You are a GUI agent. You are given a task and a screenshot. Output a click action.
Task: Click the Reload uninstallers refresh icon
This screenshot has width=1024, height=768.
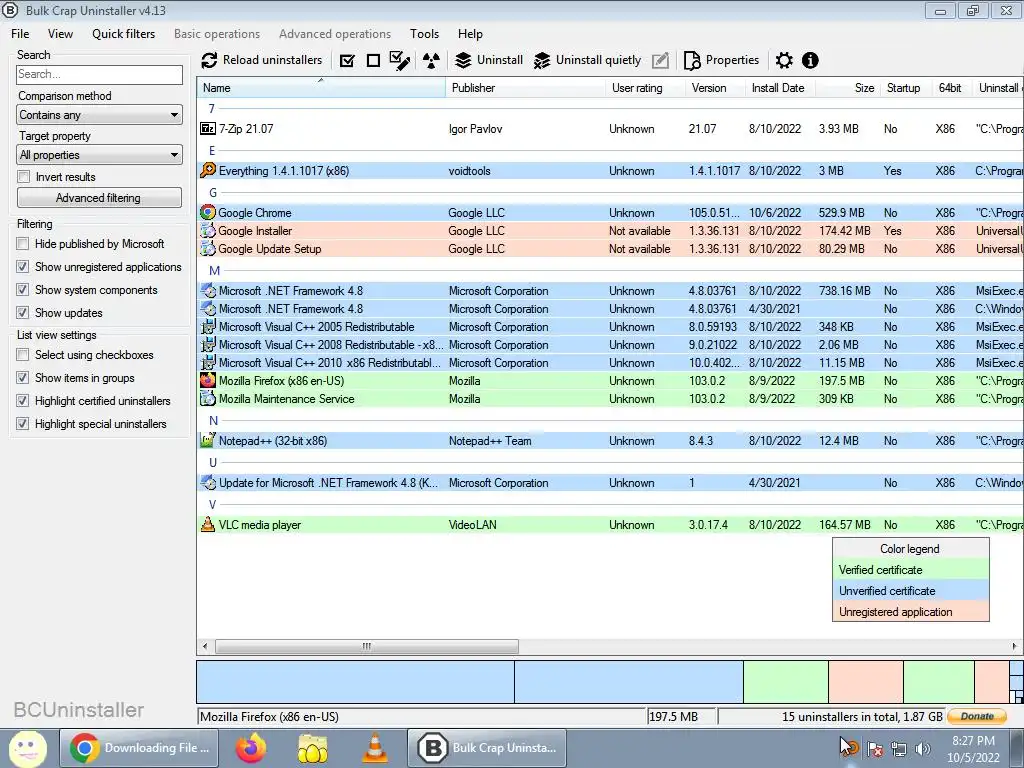click(x=209, y=60)
